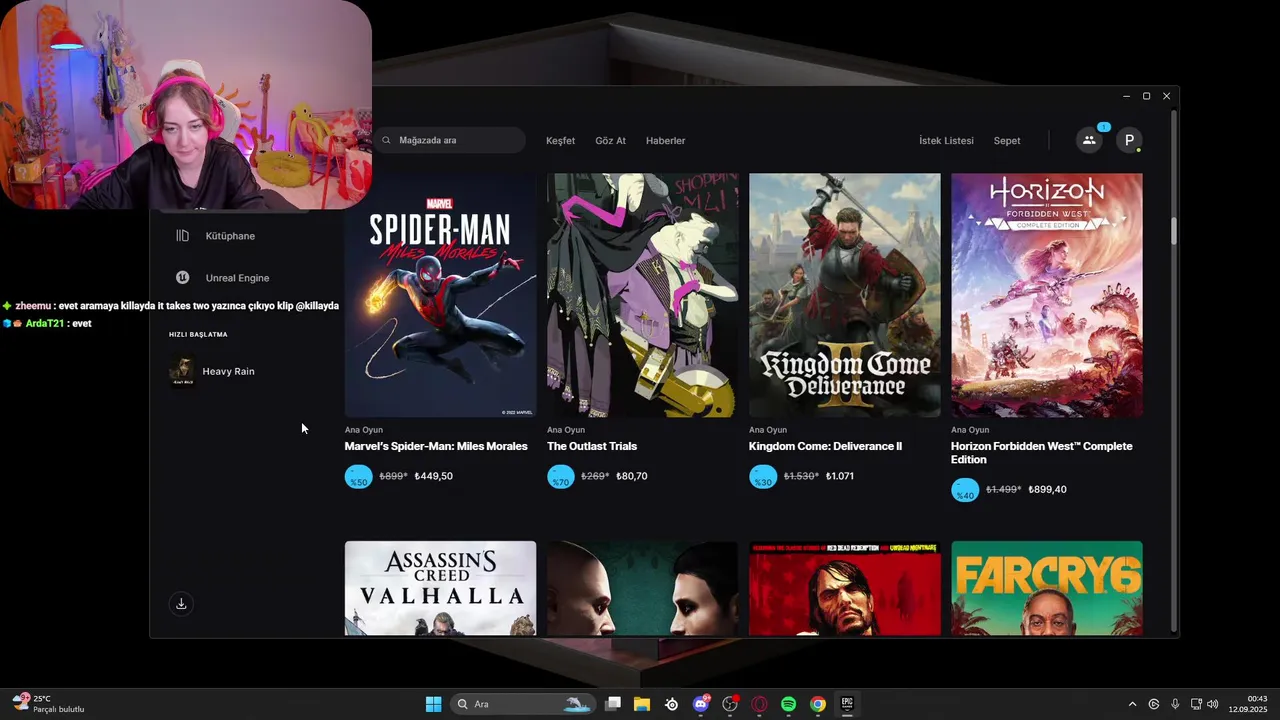The width and height of the screenshot is (1280, 720).
Task: Open Opera GX browser from the taskbar
Action: tap(760, 704)
